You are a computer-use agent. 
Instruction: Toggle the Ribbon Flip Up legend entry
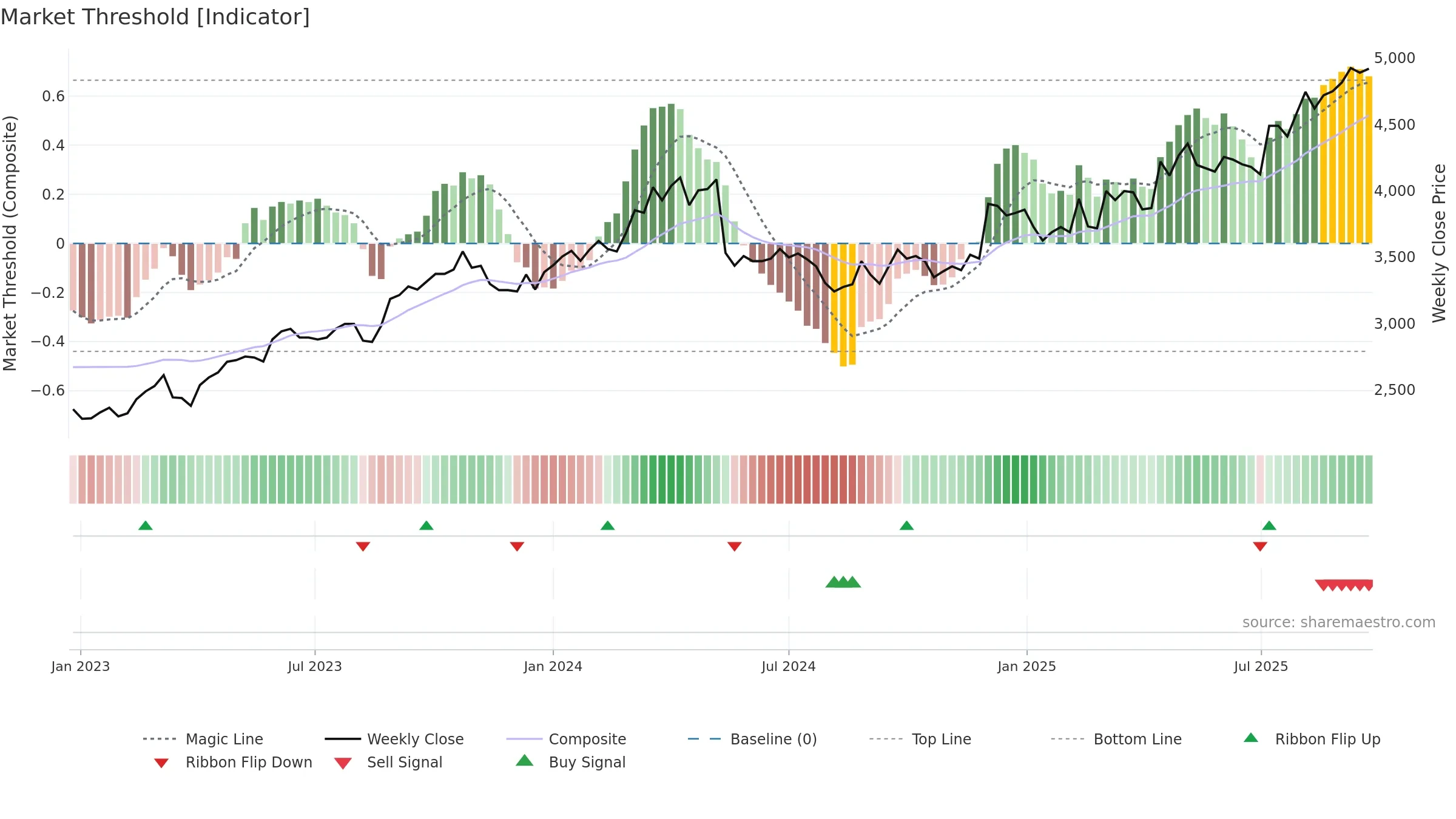point(1312,739)
